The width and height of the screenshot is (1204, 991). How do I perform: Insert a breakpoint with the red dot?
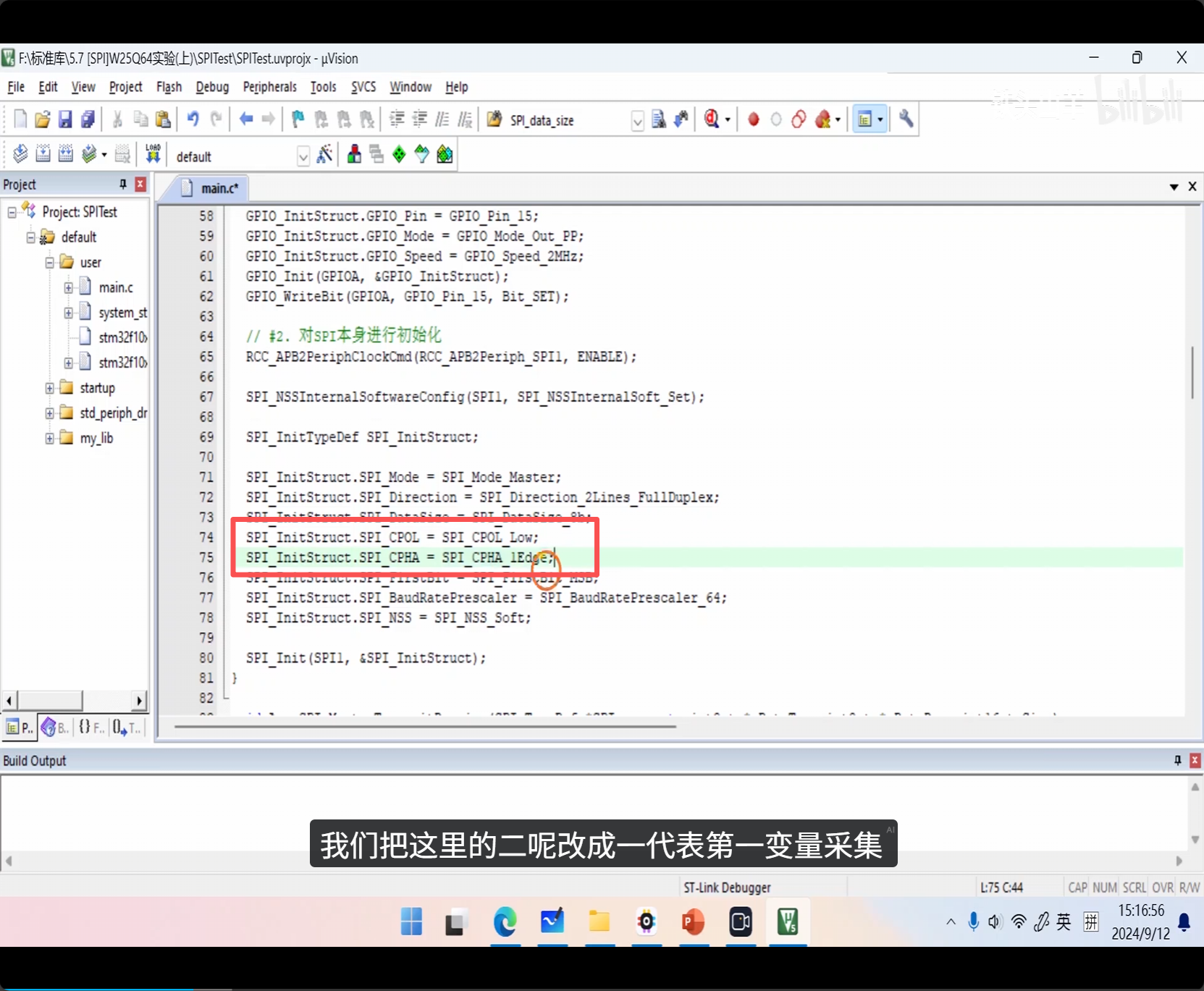[753, 119]
